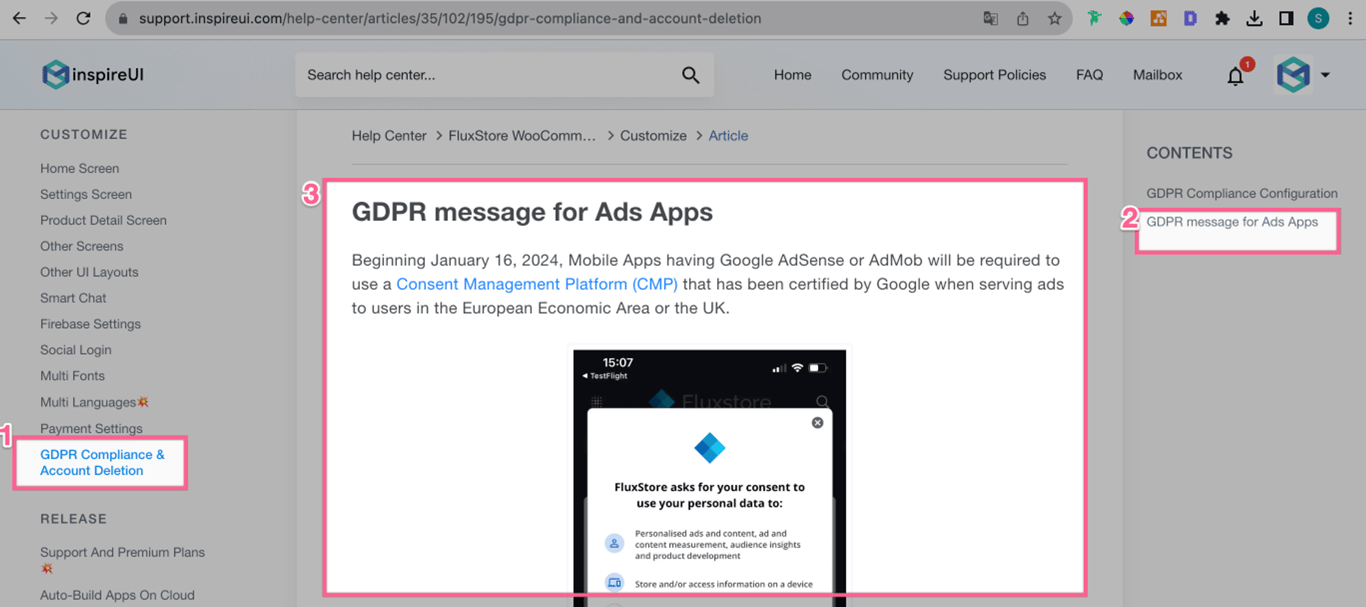1366x607 pixels.
Task: Click the RELEASE sidebar heading
Action: tap(73, 519)
